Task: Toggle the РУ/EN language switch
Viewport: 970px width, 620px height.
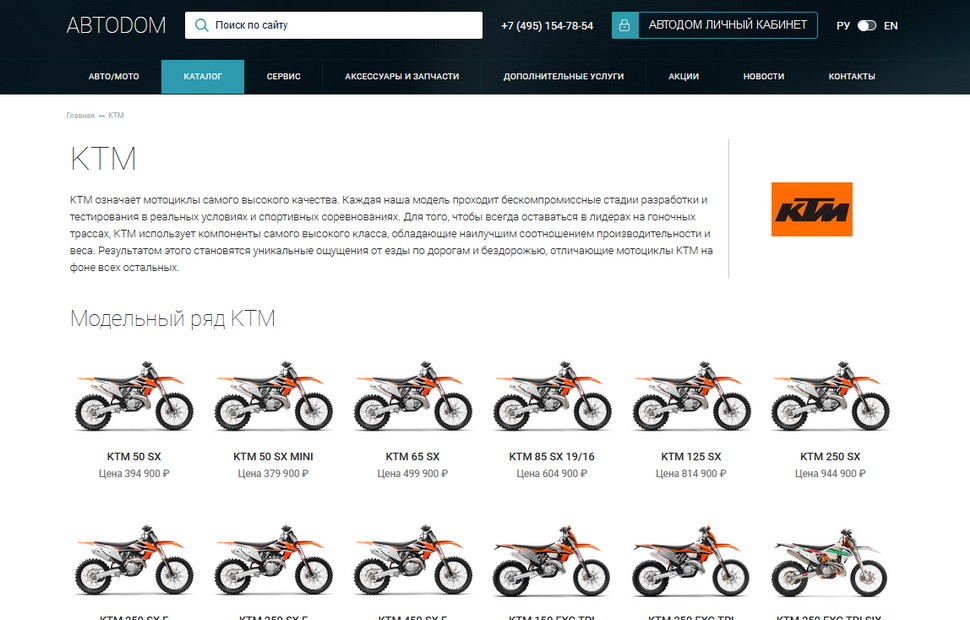Action: [x=867, y=25]
